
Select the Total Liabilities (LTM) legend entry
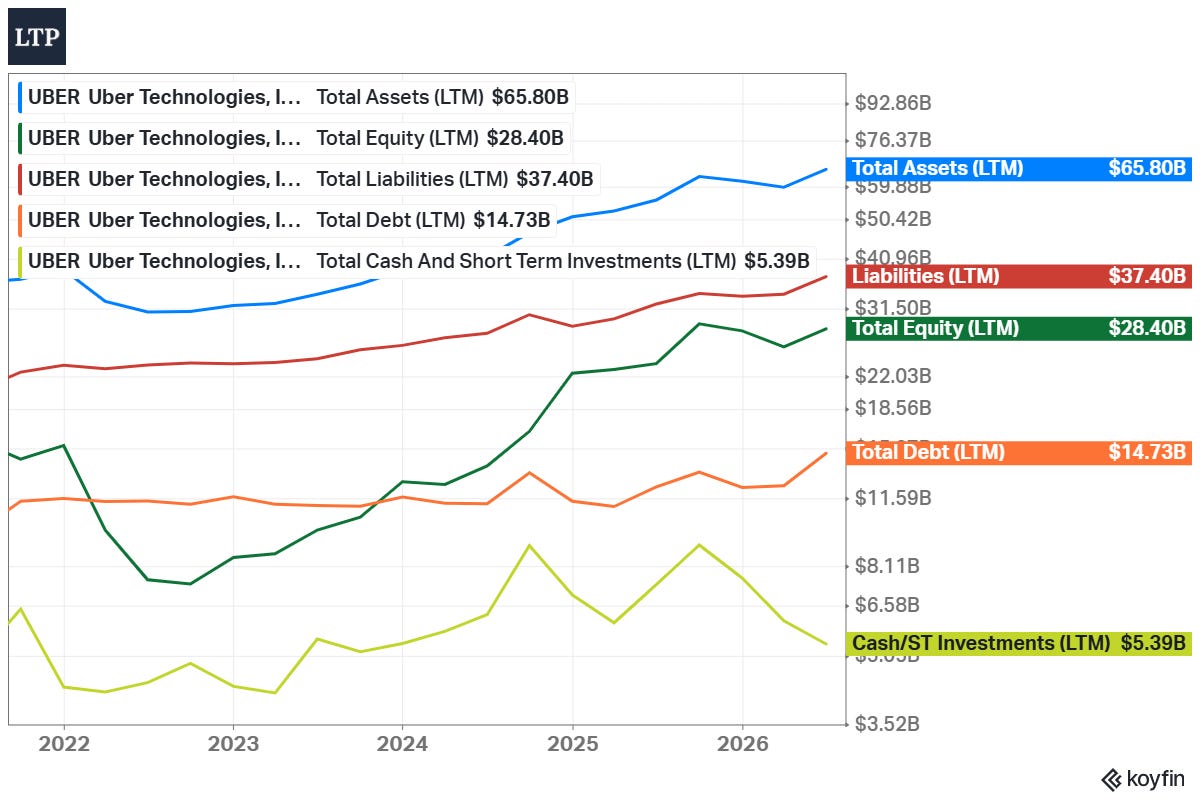tap(309, 179)
